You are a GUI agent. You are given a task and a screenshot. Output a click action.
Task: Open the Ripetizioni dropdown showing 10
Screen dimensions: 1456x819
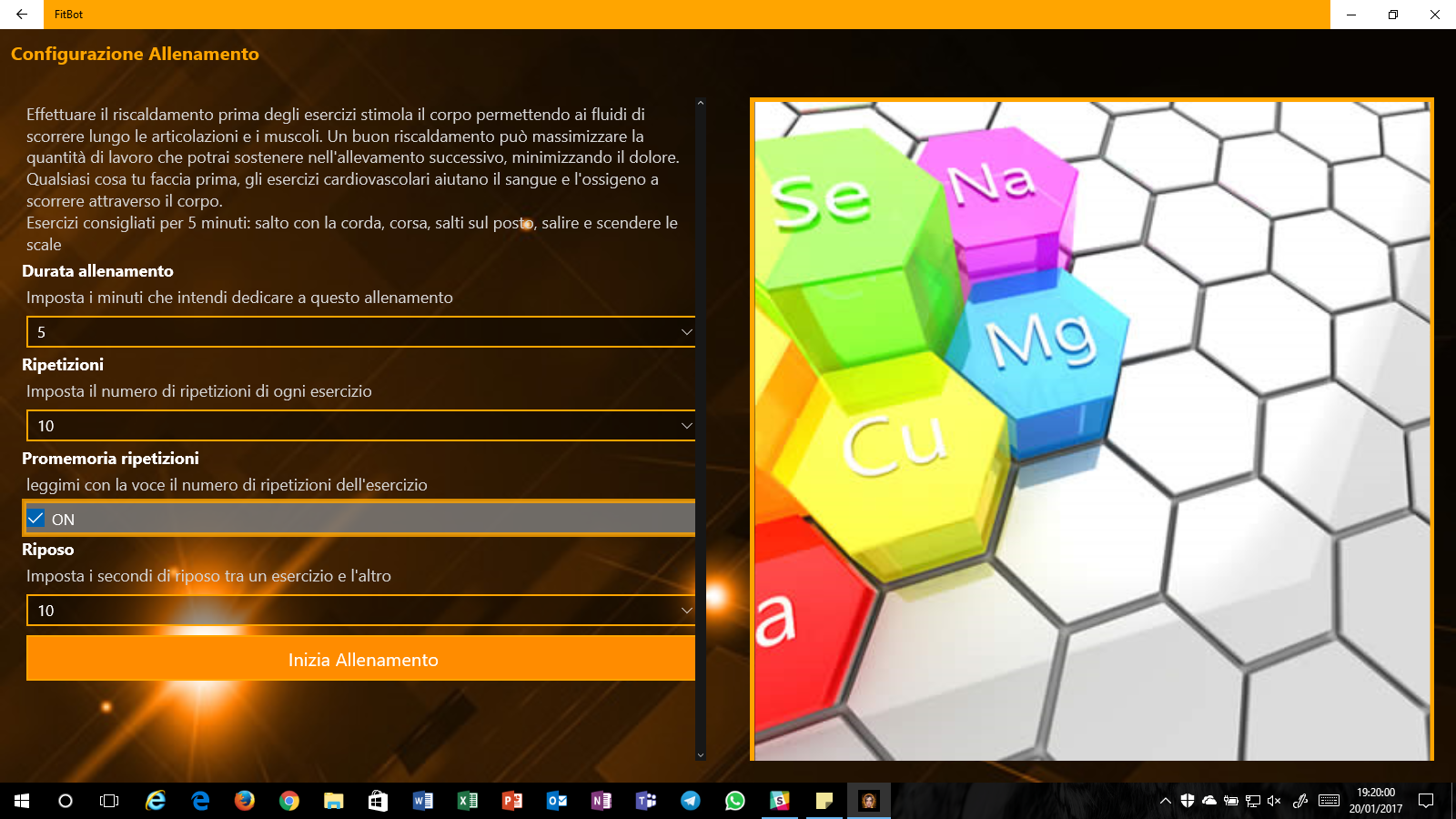(361, 426)
